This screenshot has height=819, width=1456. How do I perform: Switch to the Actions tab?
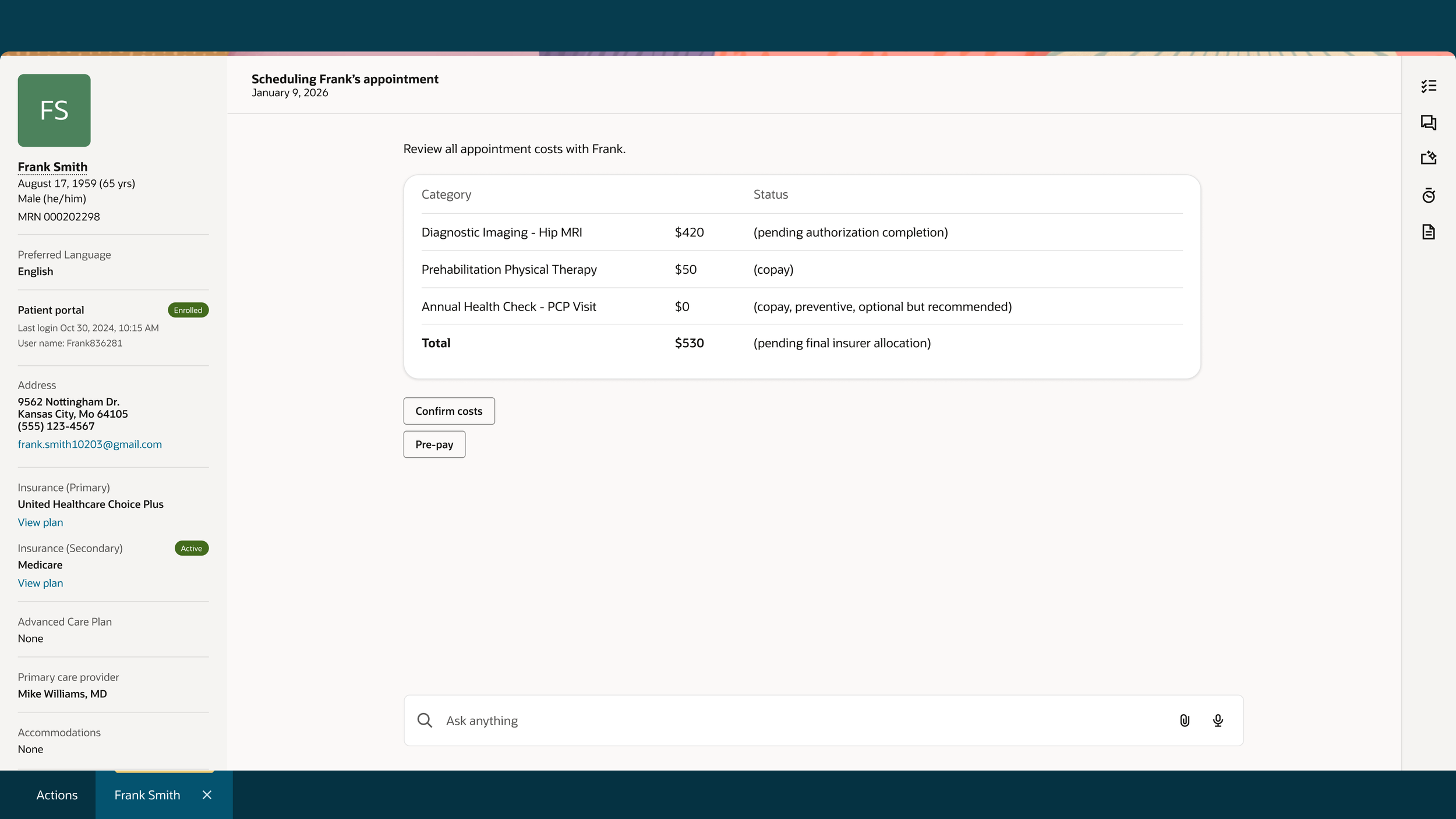click(57, 795)
